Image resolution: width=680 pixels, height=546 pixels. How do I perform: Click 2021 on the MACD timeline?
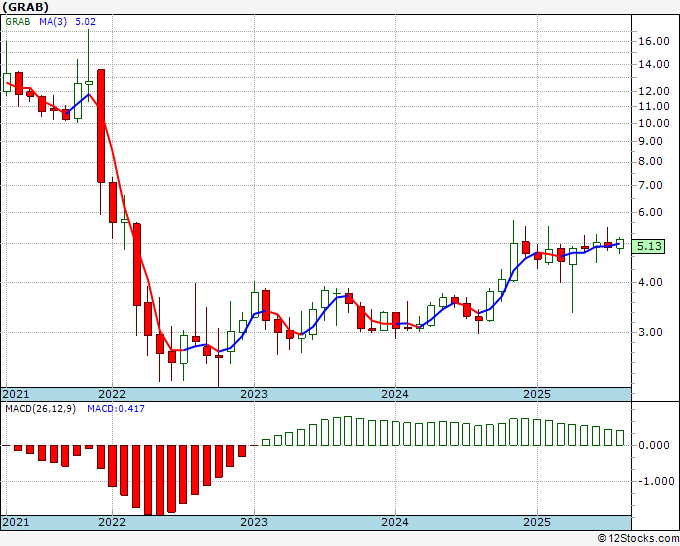(x=16, y=522)
